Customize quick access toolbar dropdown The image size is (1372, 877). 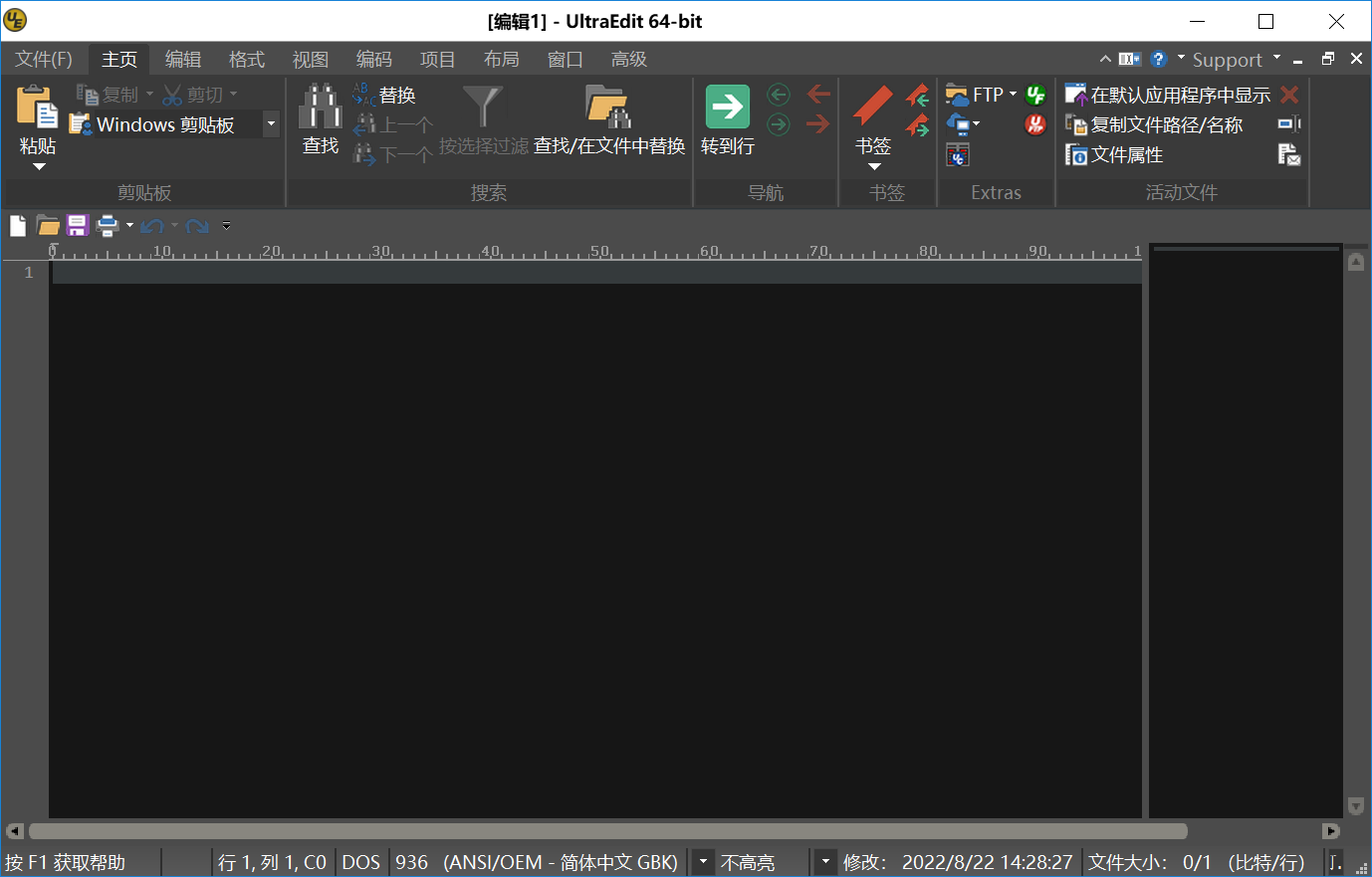226,226
